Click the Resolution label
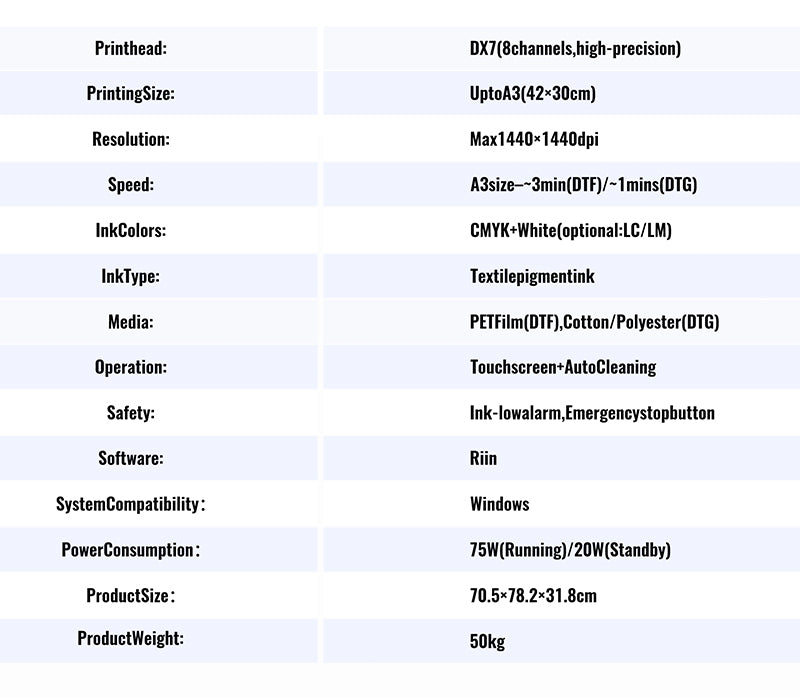The image size is (800, 697). click(x=130, y=140)
